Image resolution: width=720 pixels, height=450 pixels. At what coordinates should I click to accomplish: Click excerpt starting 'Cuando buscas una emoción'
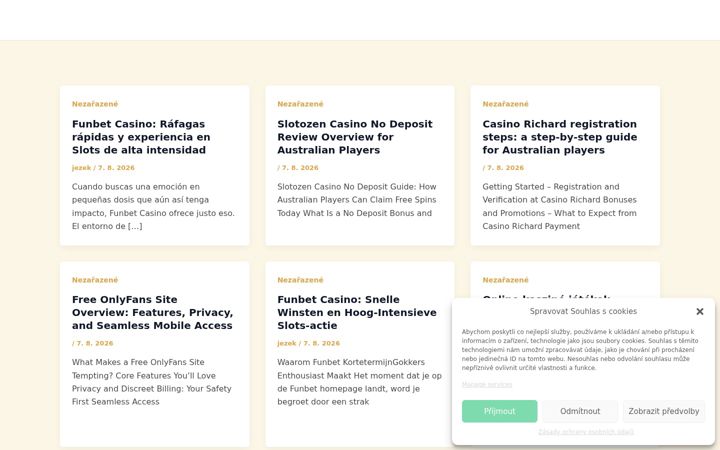pos(153,206)
